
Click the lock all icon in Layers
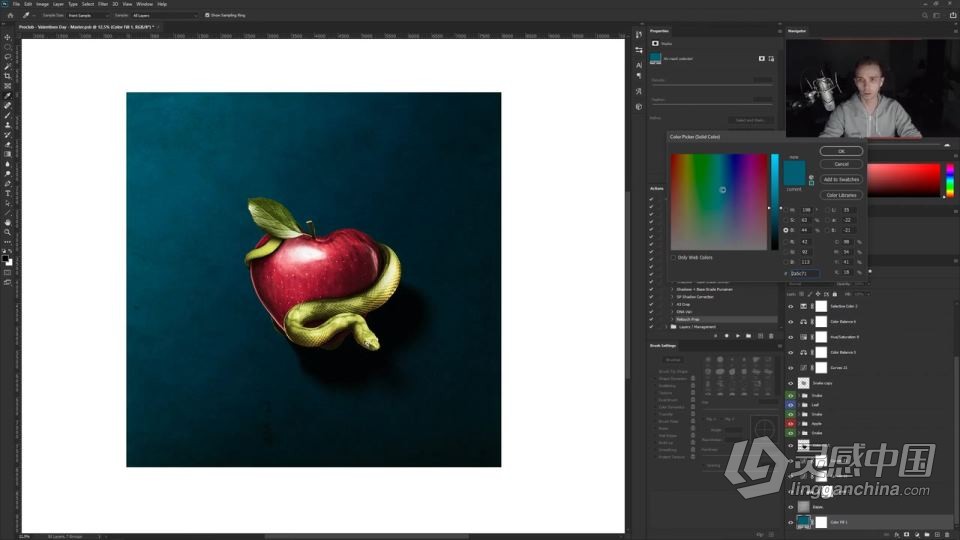(834, 294)
